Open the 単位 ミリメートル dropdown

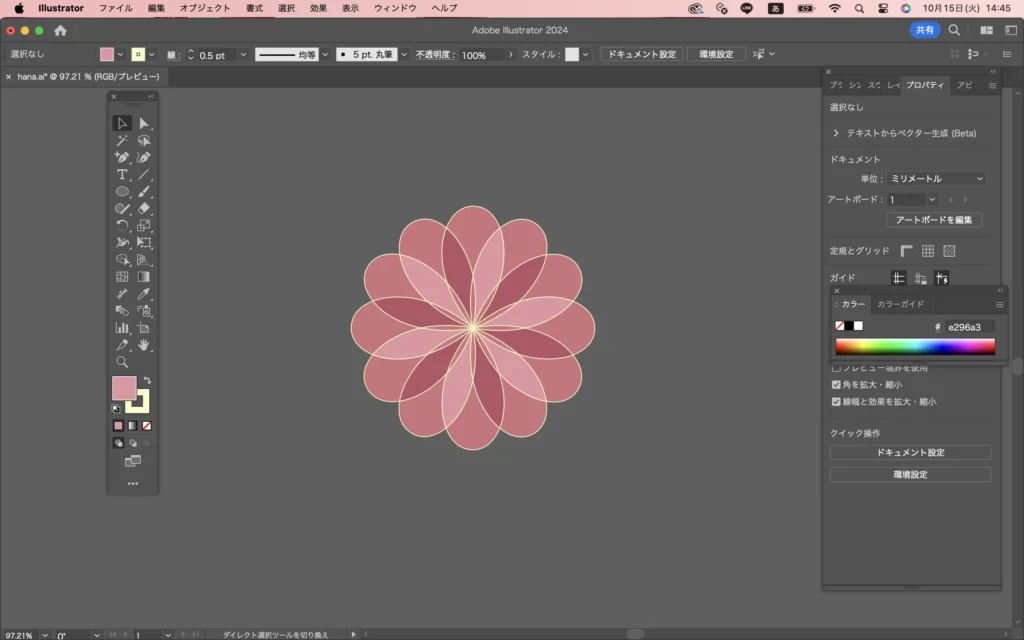[937, 179]
